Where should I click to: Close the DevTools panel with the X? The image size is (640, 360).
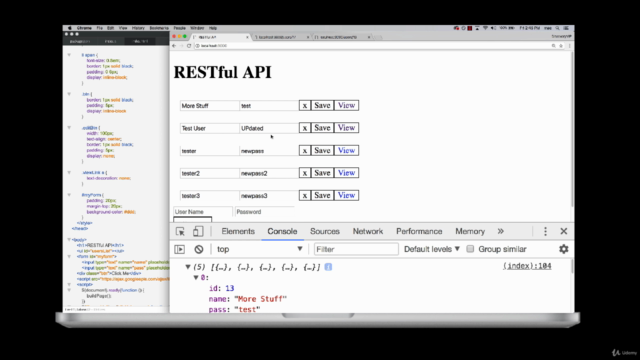(x=564, y=231)
